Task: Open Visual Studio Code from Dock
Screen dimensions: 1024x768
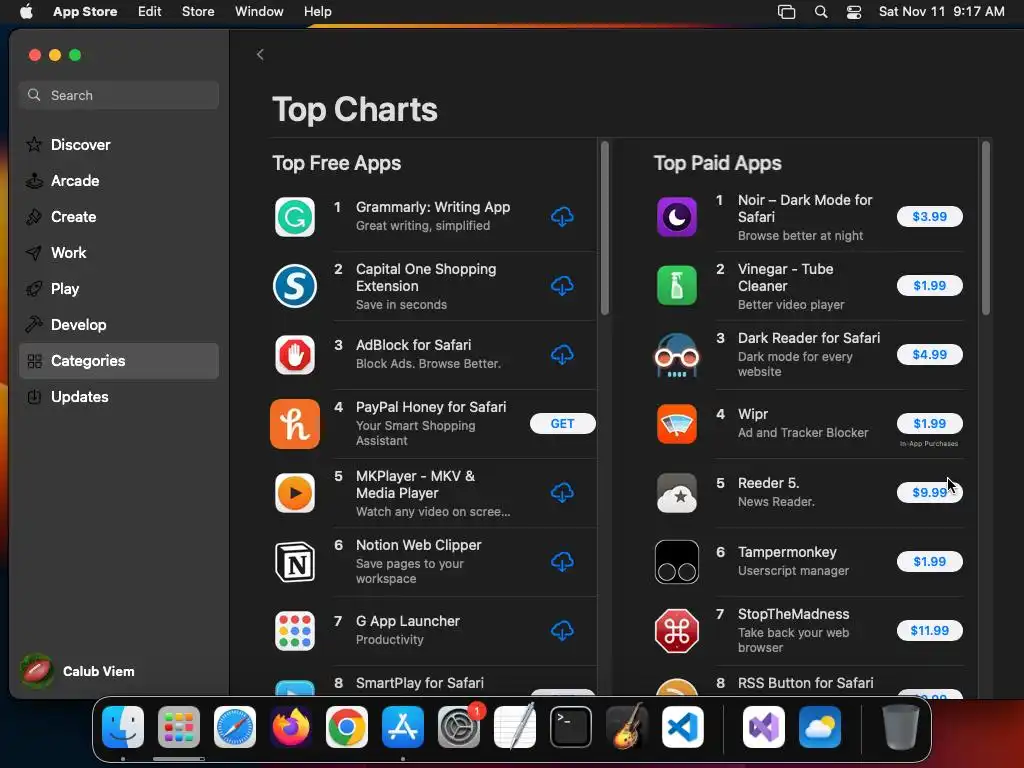Action: [683, 727]
